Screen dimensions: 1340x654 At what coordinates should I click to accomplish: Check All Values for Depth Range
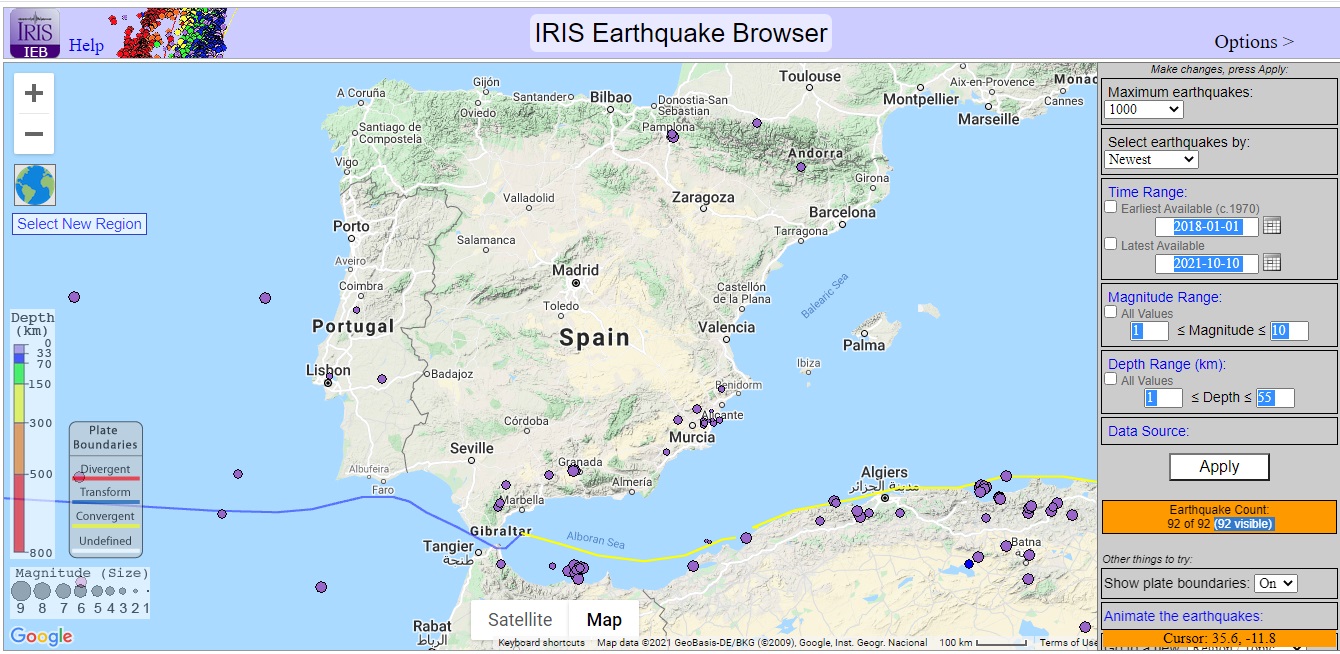(1111, 379)
